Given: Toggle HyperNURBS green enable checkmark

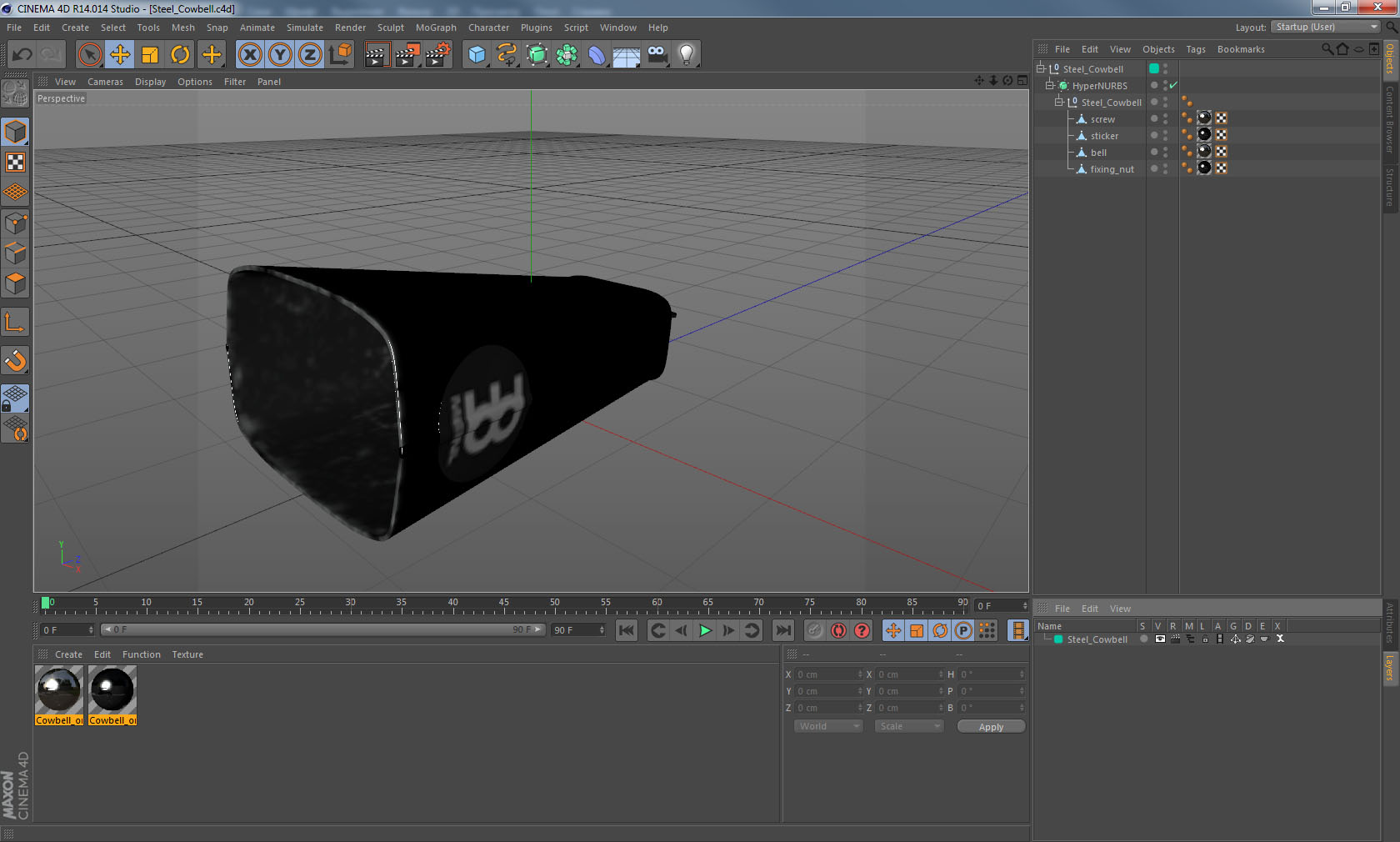Looking at the screenshot, I should point(1173,85).
